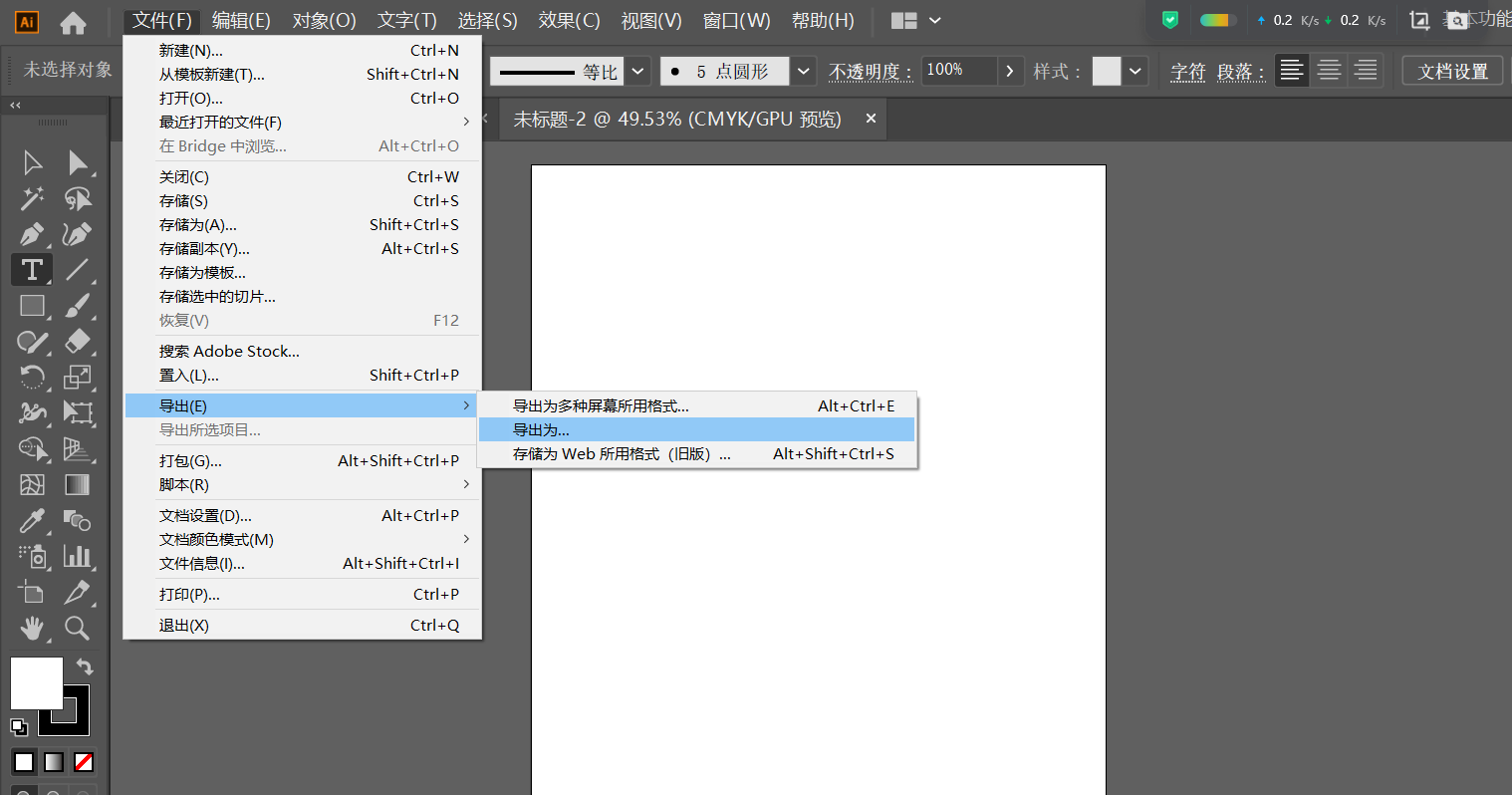This screenshot has width=1512, height=795.
Task: Select the Eraser tool
Action: click(78, 341)
